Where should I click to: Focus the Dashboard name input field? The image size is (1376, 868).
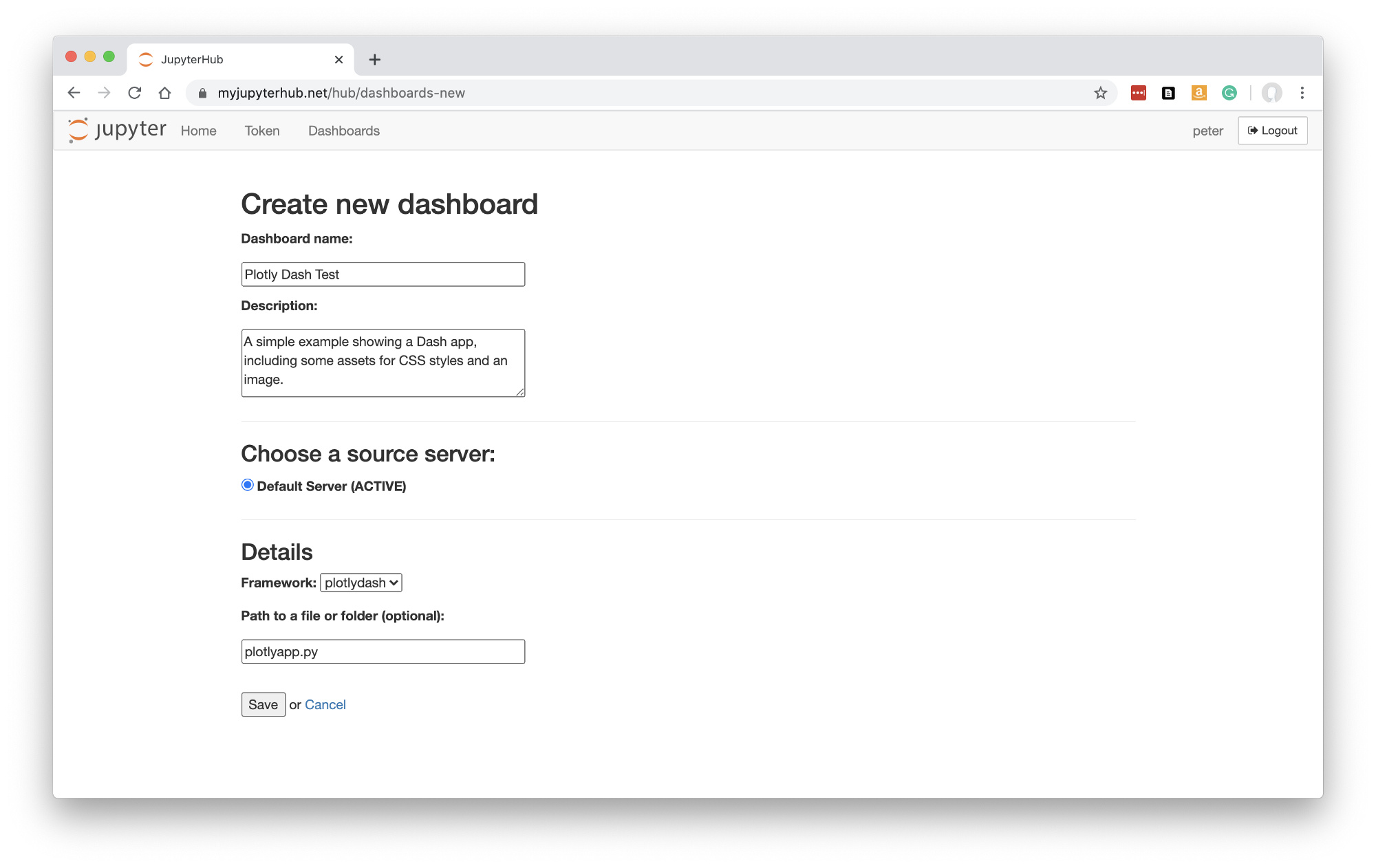tap(383, 274)
